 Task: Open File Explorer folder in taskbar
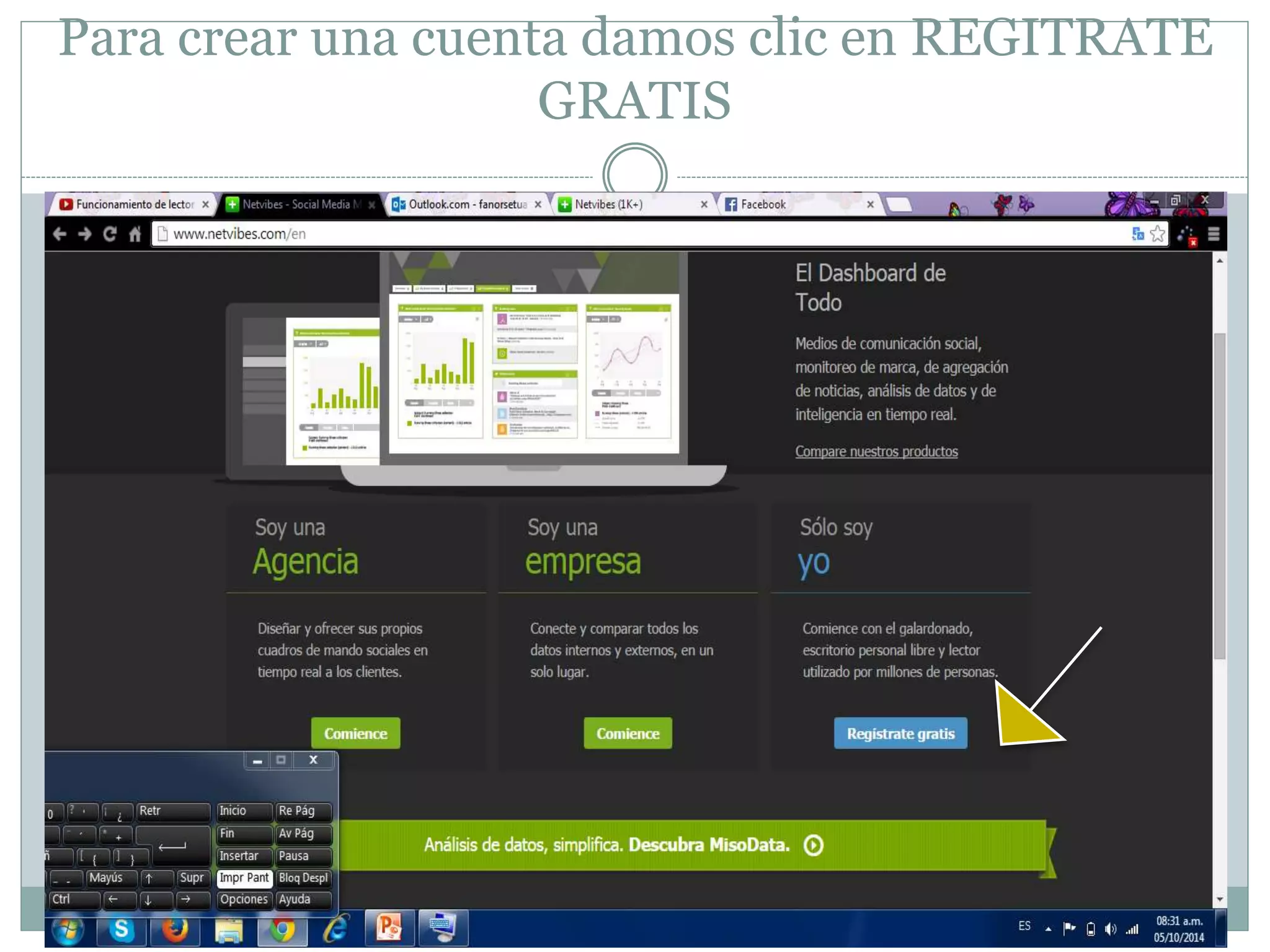pyautogui.click(x=229, y=929)
